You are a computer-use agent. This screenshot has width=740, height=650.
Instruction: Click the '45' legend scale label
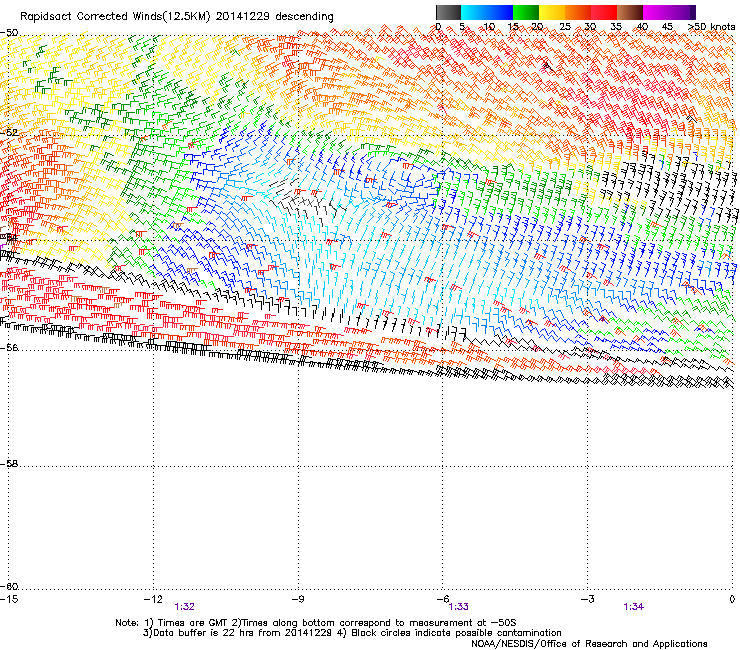(x=667, y=26)
